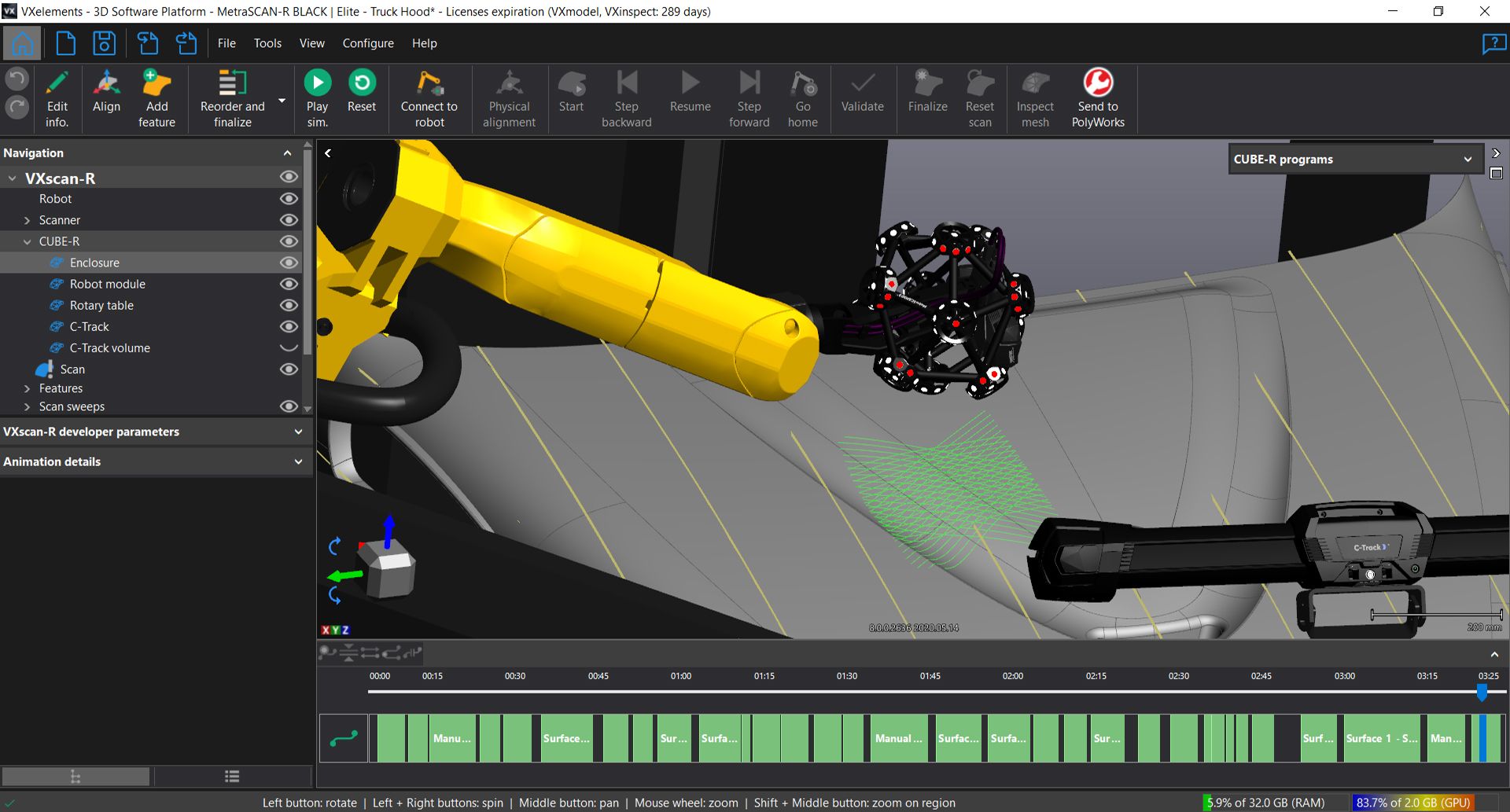Click the trajectory path button in timeline
The image size is (1510, 812).
tap(344, 738)
